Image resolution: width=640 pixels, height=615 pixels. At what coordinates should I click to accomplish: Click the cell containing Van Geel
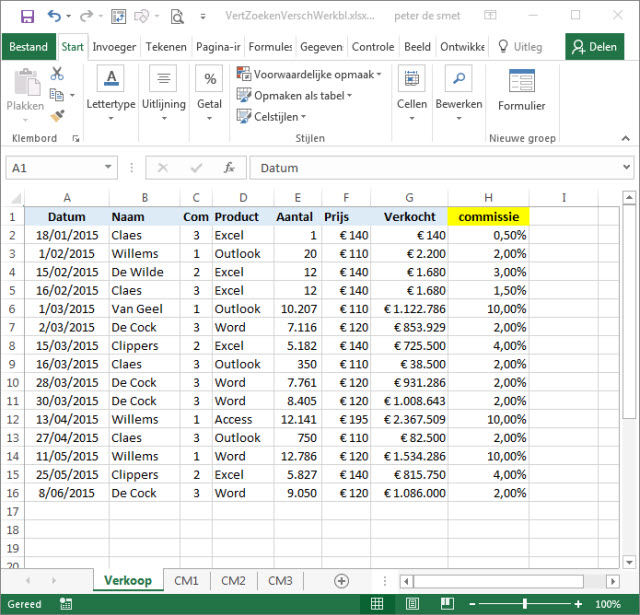pos(144,309)
